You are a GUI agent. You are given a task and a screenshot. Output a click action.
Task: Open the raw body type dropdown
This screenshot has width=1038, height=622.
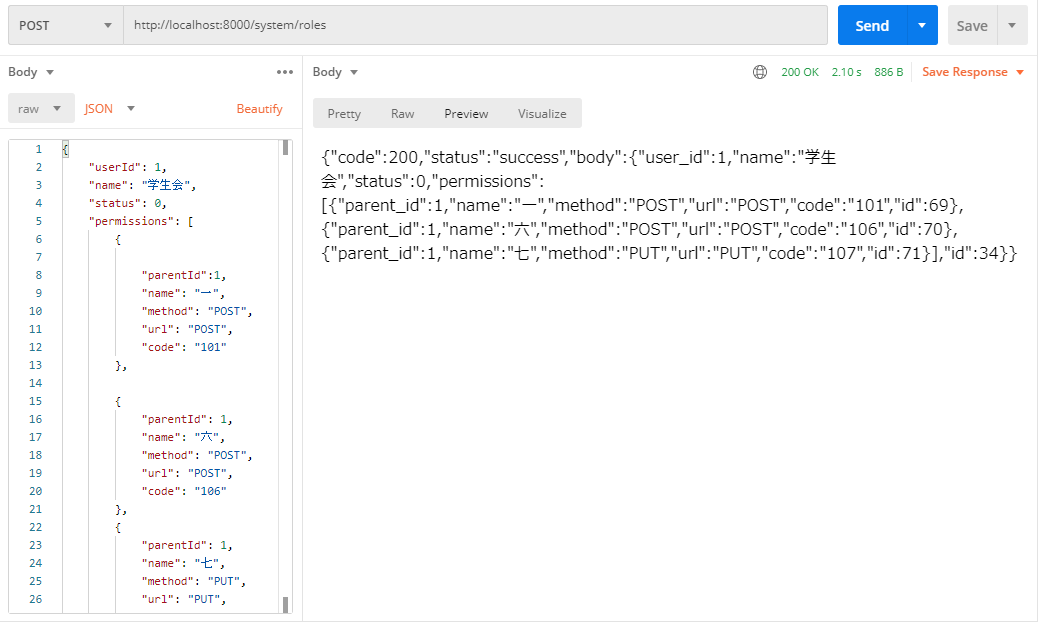[x=41, y=108]
